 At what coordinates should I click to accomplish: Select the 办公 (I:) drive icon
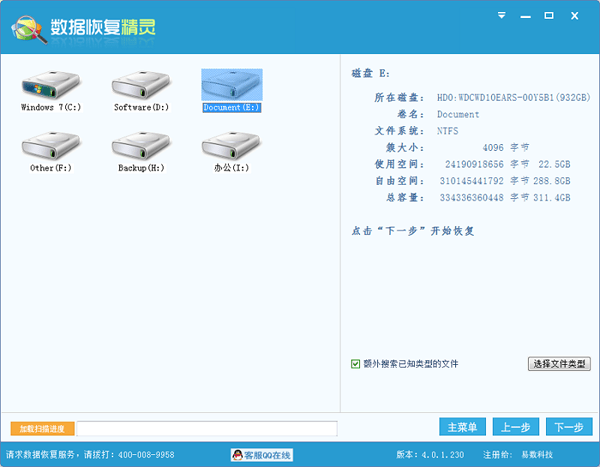click(231, 151)
